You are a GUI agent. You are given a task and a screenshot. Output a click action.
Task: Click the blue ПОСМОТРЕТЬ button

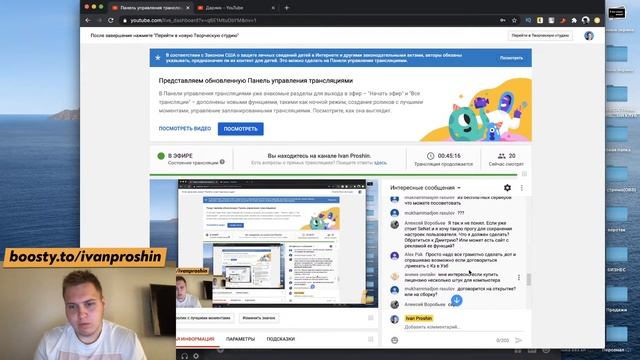(240, 129)
